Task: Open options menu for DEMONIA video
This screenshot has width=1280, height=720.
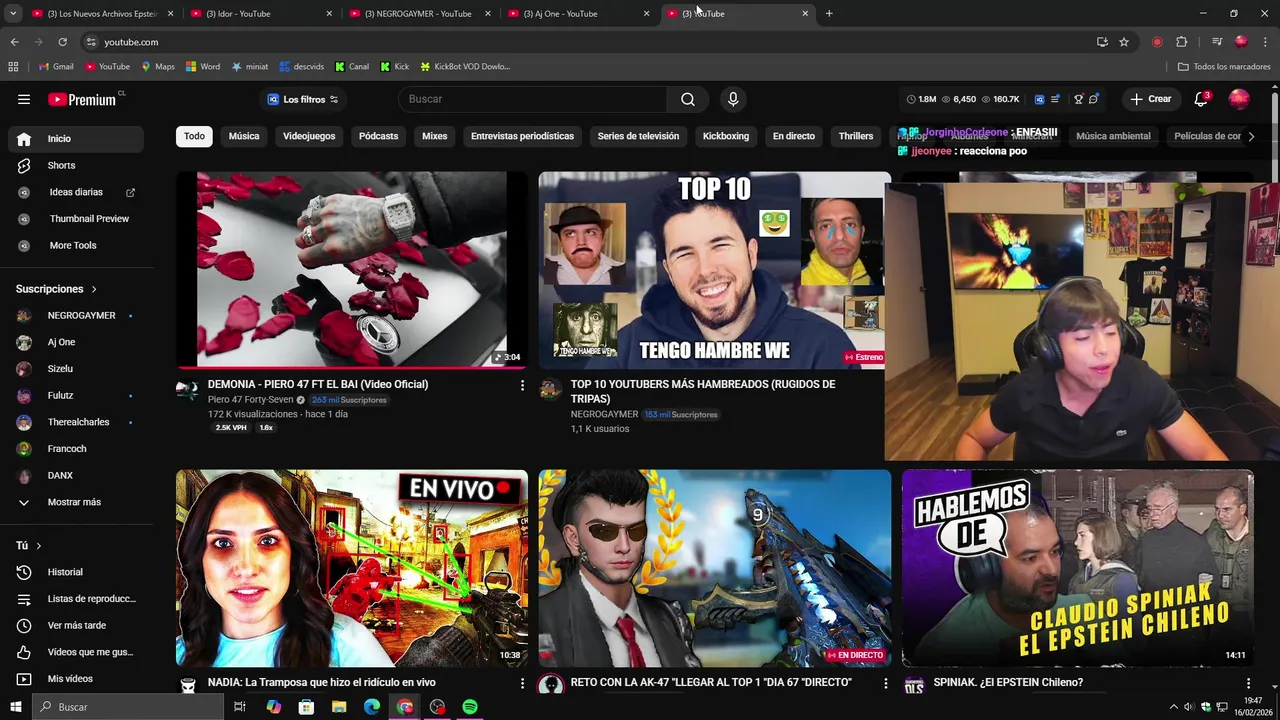Action: 522,385
